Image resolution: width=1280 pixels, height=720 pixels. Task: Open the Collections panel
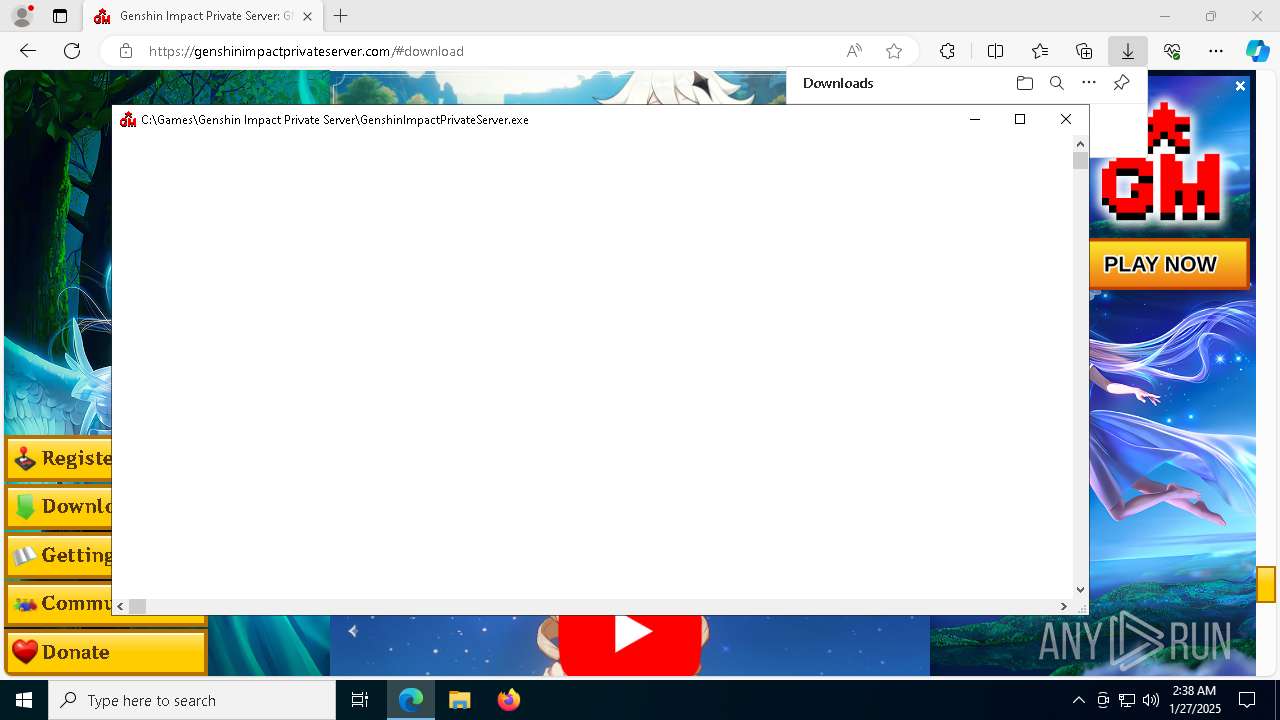[x=1084, y=51]
